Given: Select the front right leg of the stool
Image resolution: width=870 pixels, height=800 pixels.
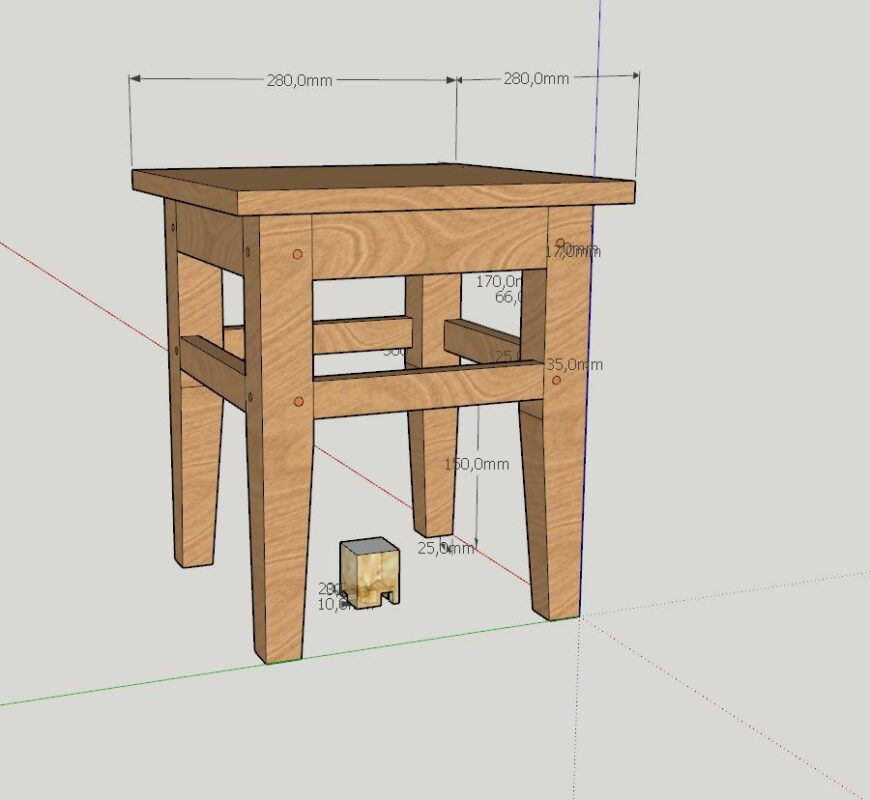Looking at the screenshot, I should tap(555, 500).
